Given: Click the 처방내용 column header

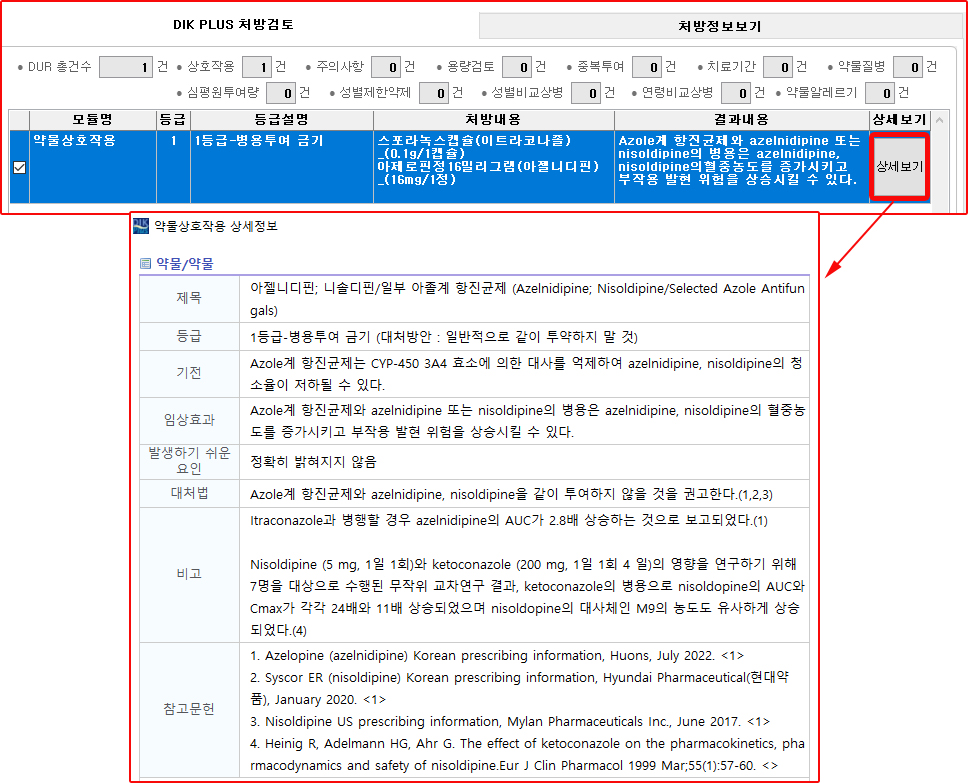Looking at the screenshot, I should (493, 120).
